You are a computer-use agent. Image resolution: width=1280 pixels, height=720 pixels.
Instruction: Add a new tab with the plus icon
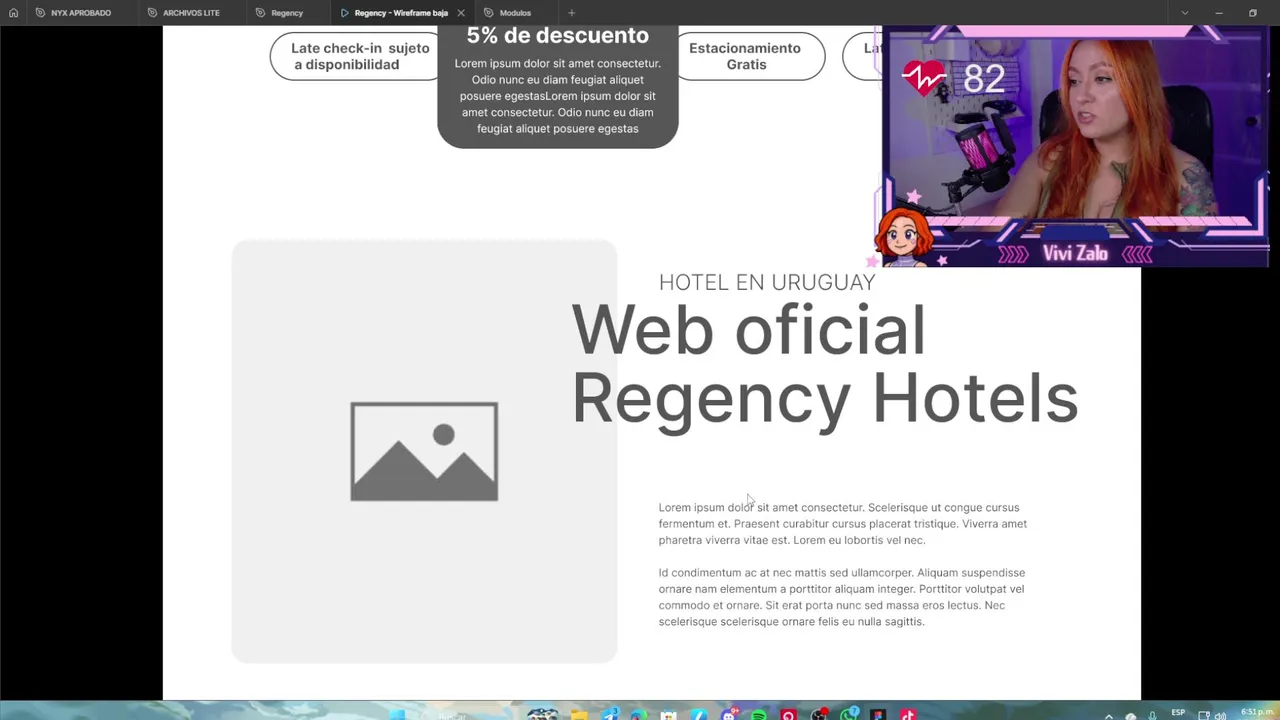[571, 13]
